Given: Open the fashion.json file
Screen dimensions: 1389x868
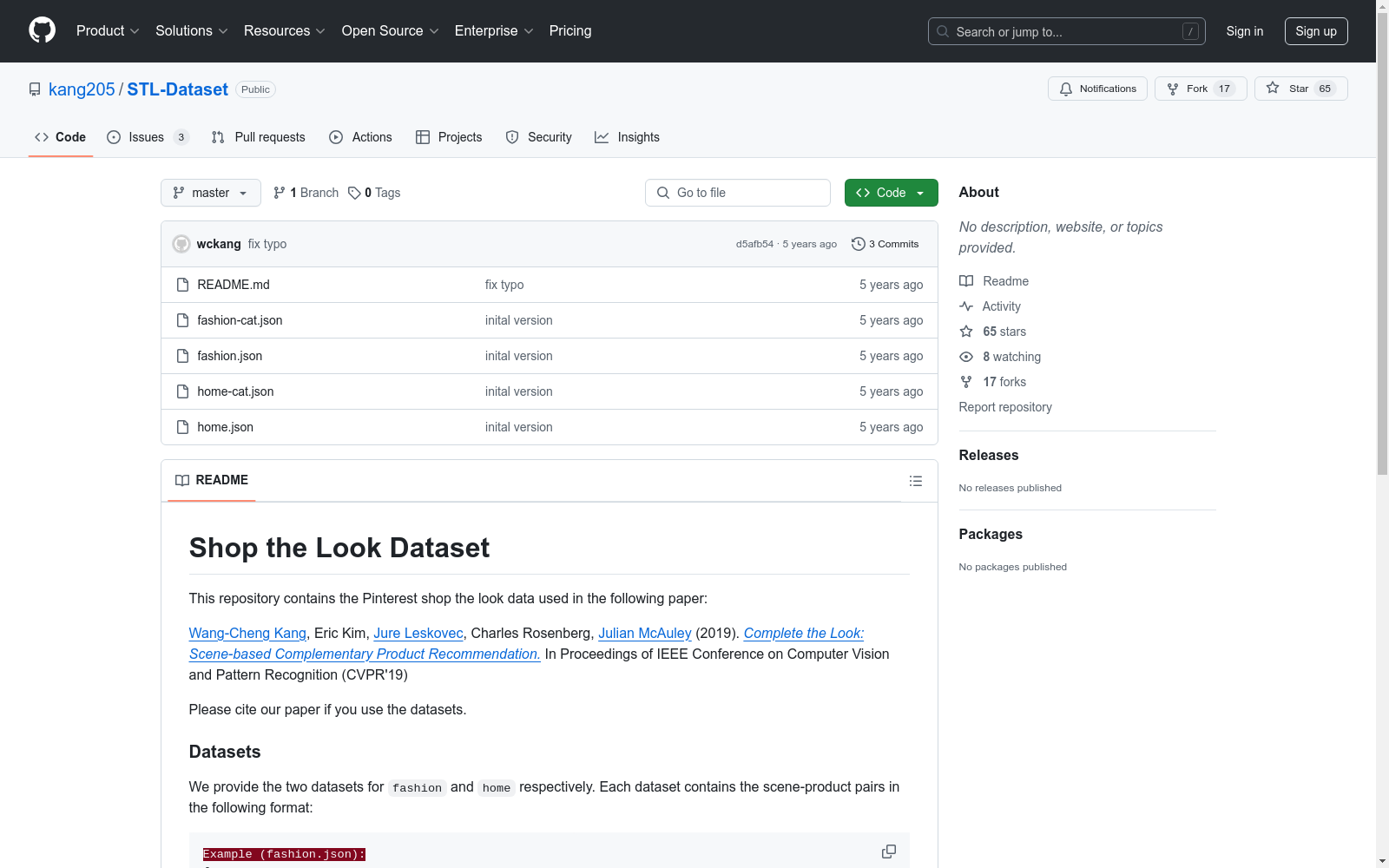Looking at the screenshot, I should tap(229, 356).
